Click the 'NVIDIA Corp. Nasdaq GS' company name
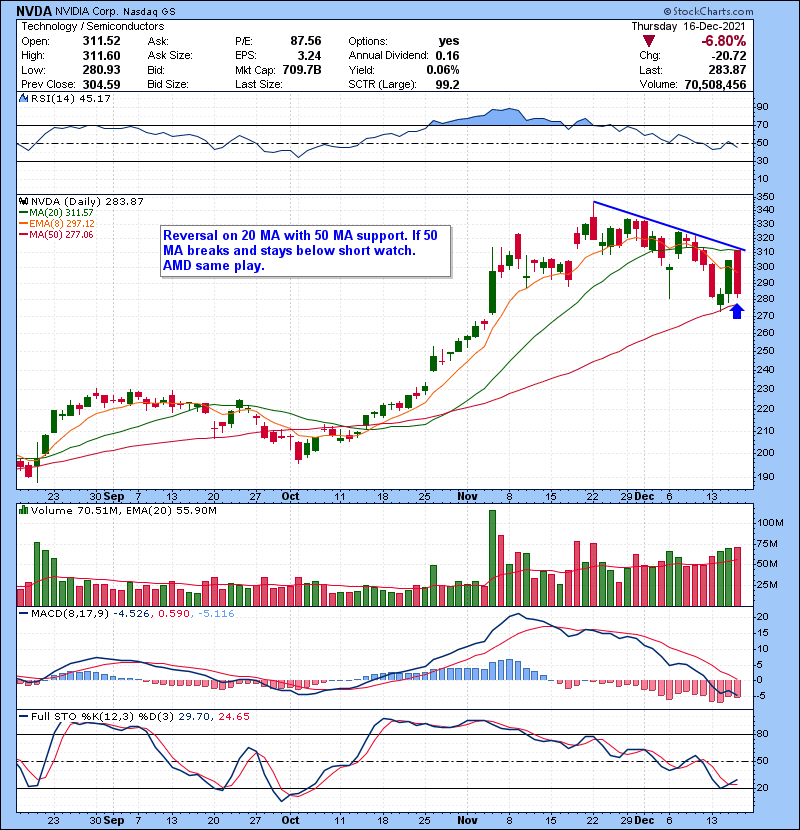 pos(115,11)
